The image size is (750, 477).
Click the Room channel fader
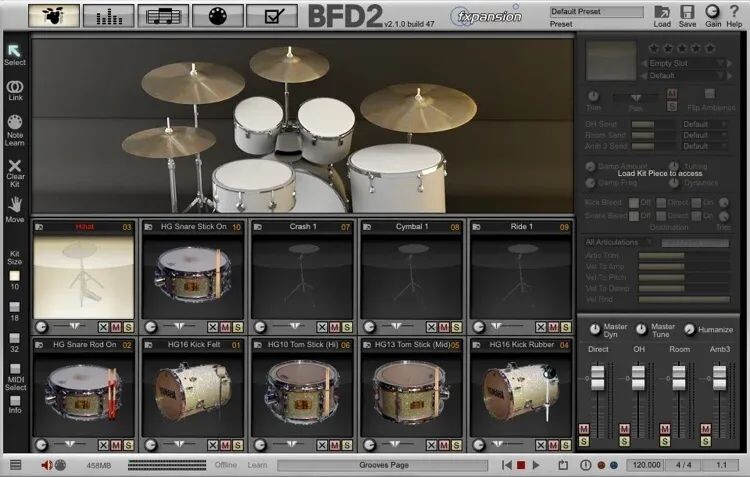point(679,377)
